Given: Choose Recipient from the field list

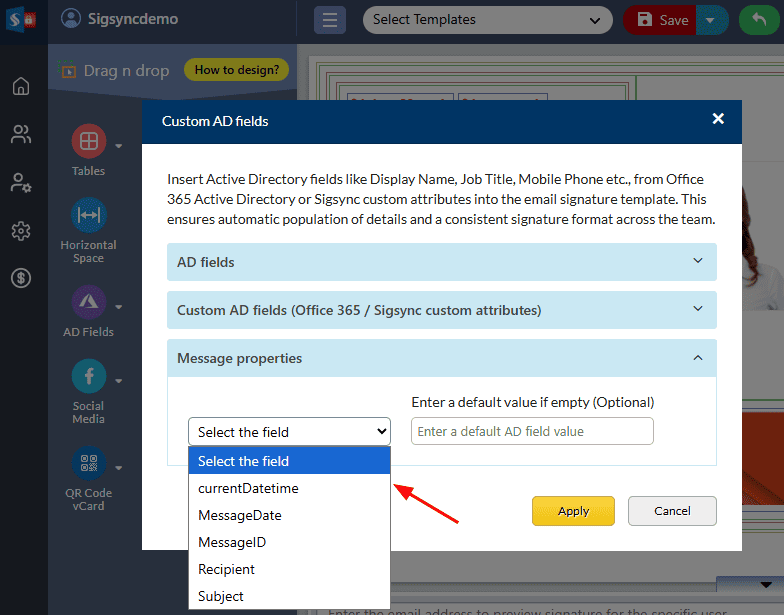Looking at the screenshot, I should click(226, 569).
